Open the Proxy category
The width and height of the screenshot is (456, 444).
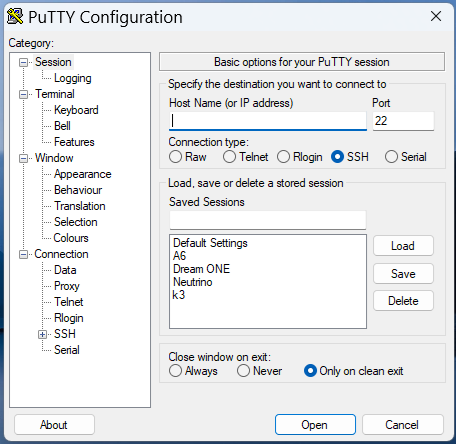pos(67,286)
